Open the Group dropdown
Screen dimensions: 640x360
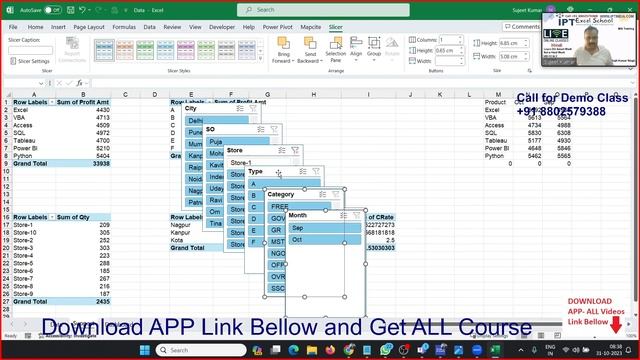(x=374, y=49)
